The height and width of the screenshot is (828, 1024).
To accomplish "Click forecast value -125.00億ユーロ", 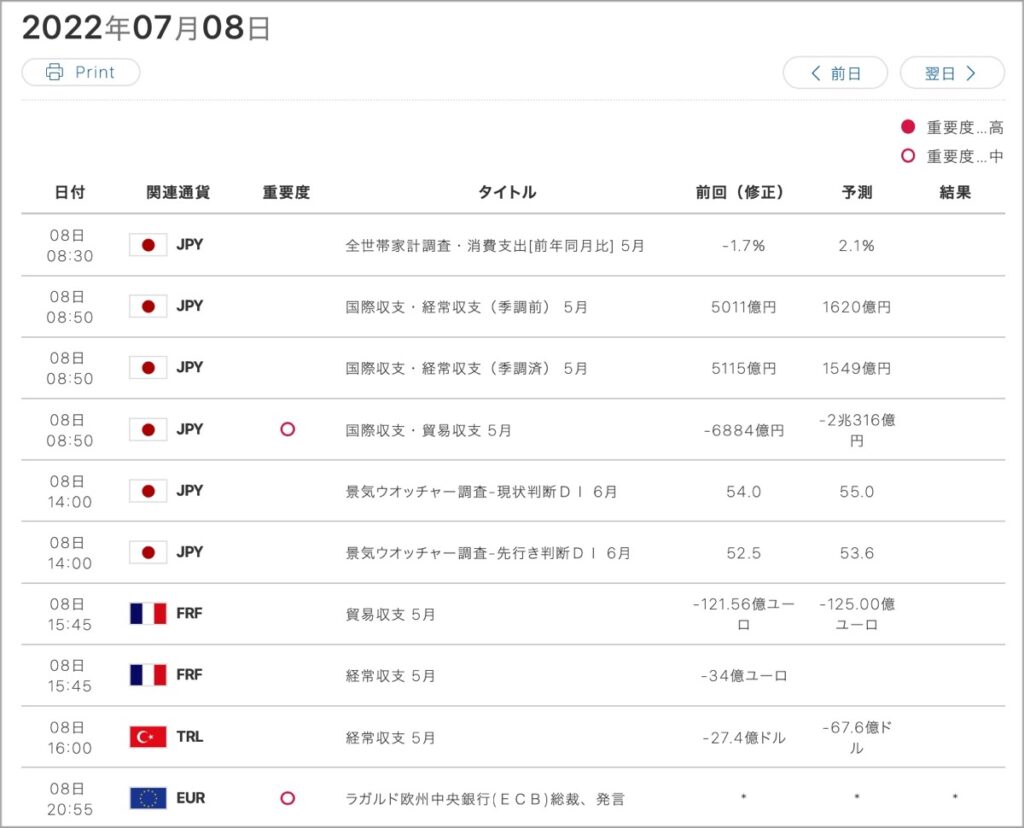I will (x=857, y=614).
